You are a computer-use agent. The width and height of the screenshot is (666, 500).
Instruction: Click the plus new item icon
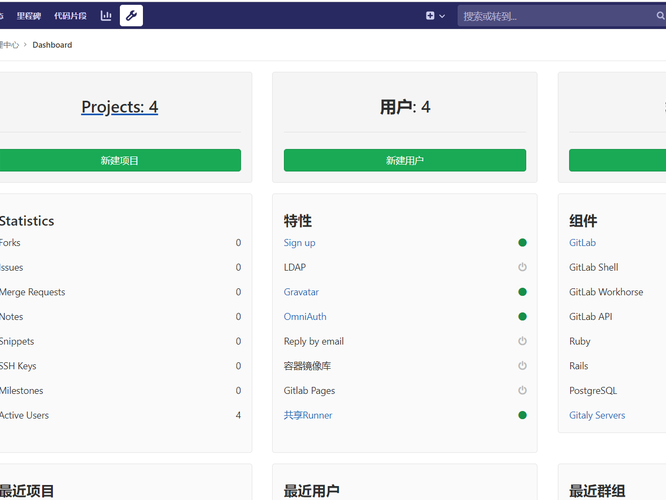[430, 16]
